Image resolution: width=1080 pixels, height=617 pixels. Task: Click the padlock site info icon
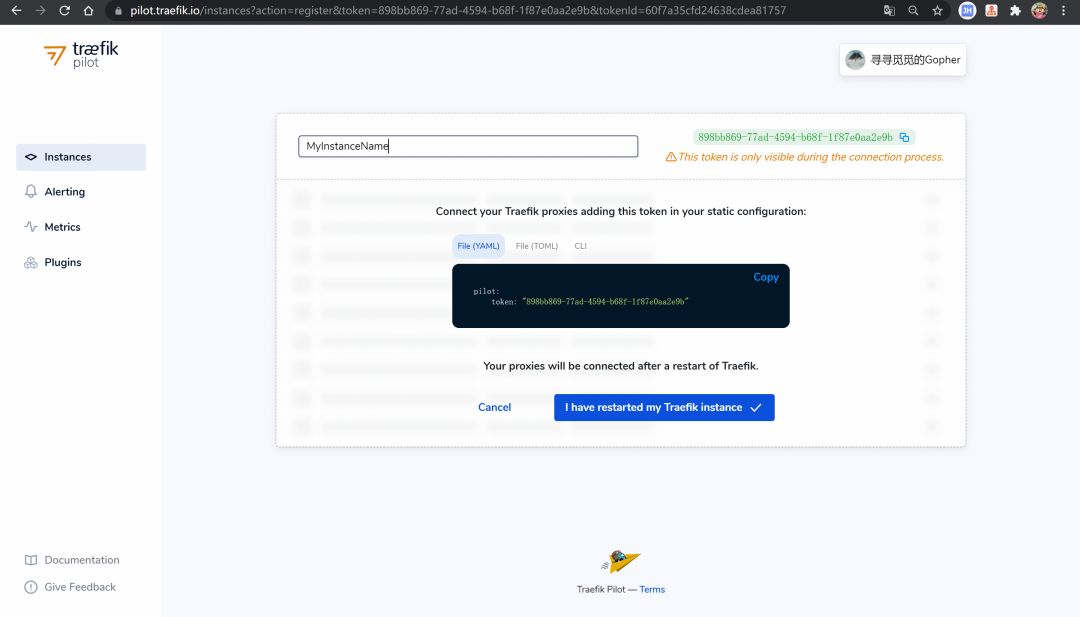coord(118,11)
